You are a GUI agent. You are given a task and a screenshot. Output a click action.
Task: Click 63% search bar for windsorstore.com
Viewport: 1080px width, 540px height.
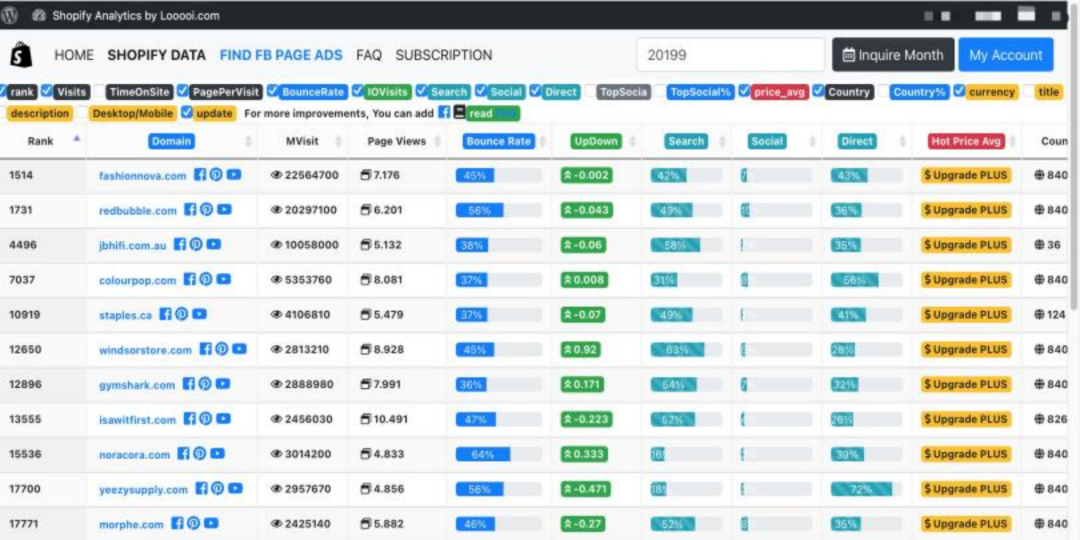tap(678, 349)
